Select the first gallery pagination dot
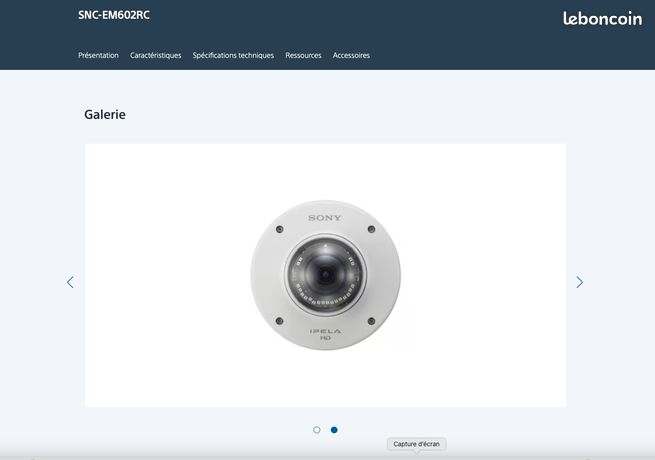The width and height of the screenshot is (655, 460). [317, 430]
